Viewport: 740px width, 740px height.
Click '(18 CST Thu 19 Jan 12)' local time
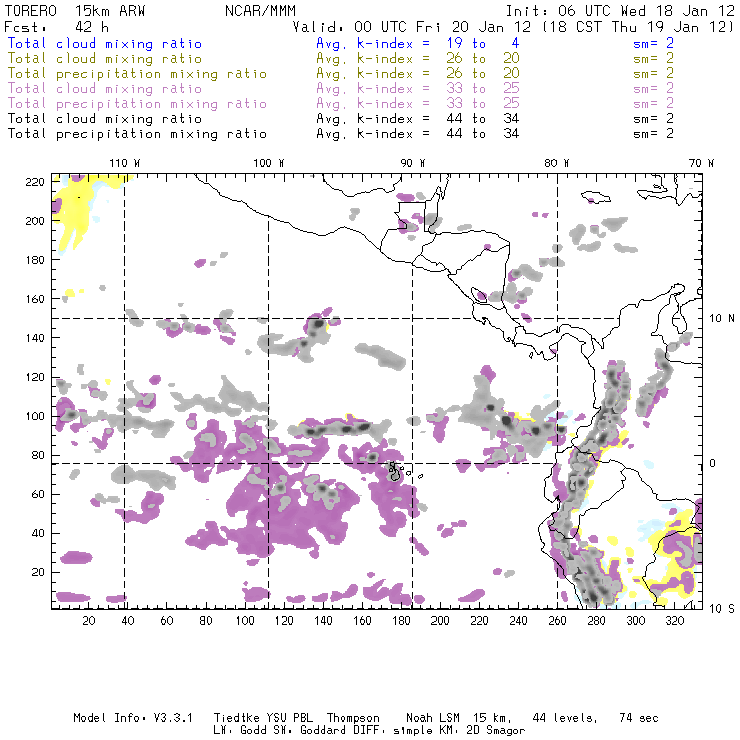tap(638, 27)
